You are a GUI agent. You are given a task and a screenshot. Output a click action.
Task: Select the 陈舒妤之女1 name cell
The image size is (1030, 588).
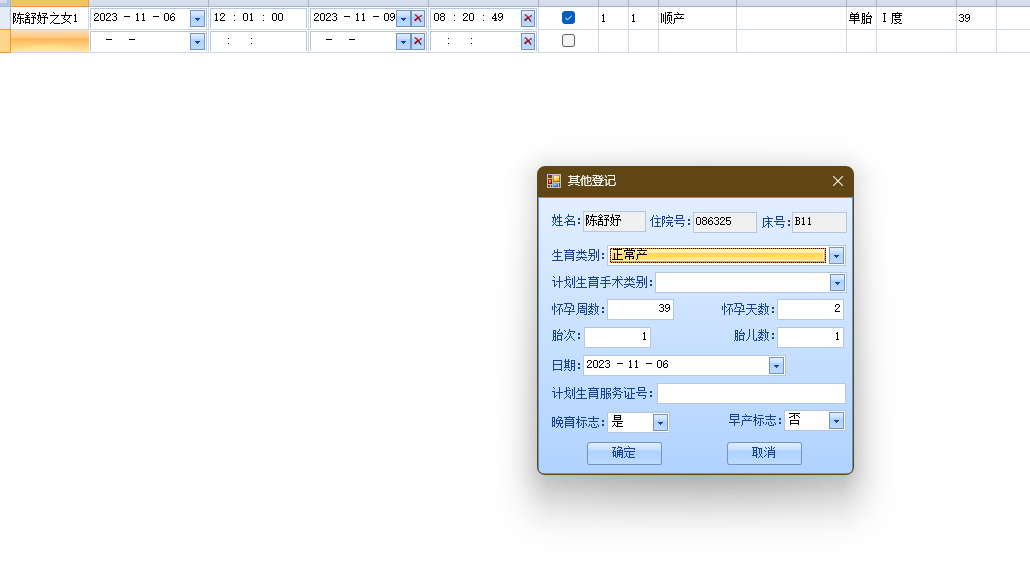[x=48, y=18]
